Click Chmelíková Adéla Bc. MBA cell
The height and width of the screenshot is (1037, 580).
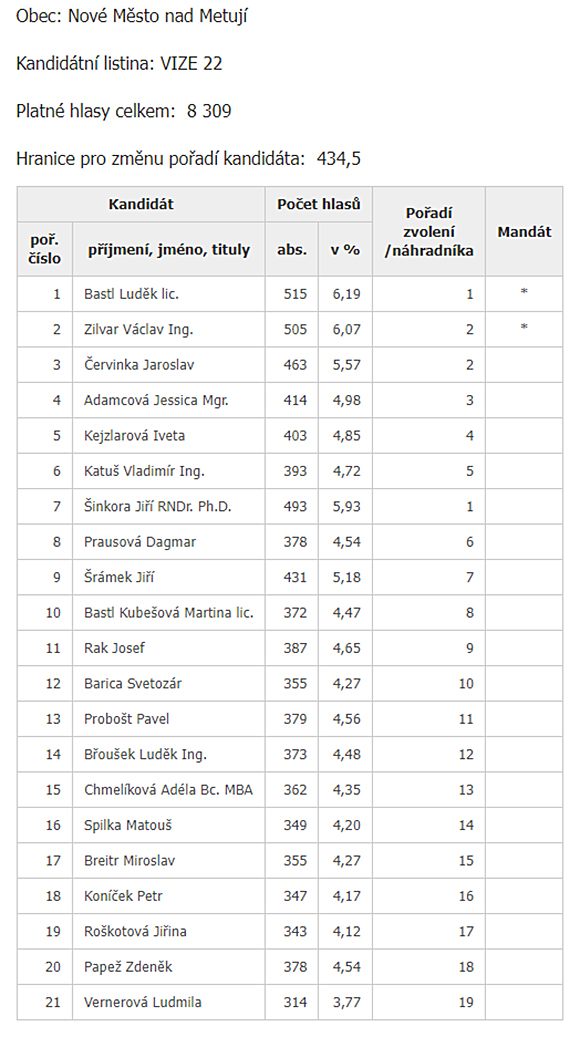[x=169, y=790]
